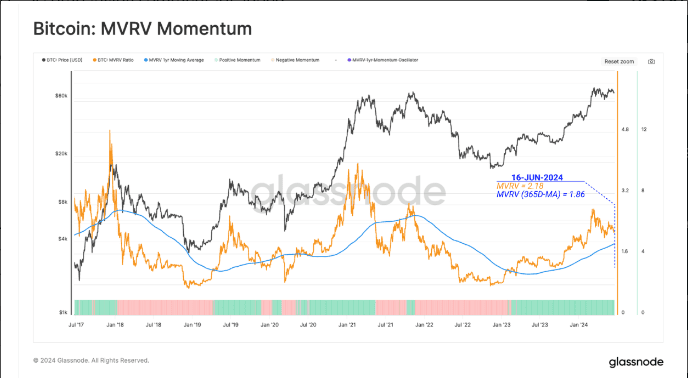Screen dimensions: 688x378
Task: Click the glassnode watermark on the chart
Action: [x=348, y=190]
